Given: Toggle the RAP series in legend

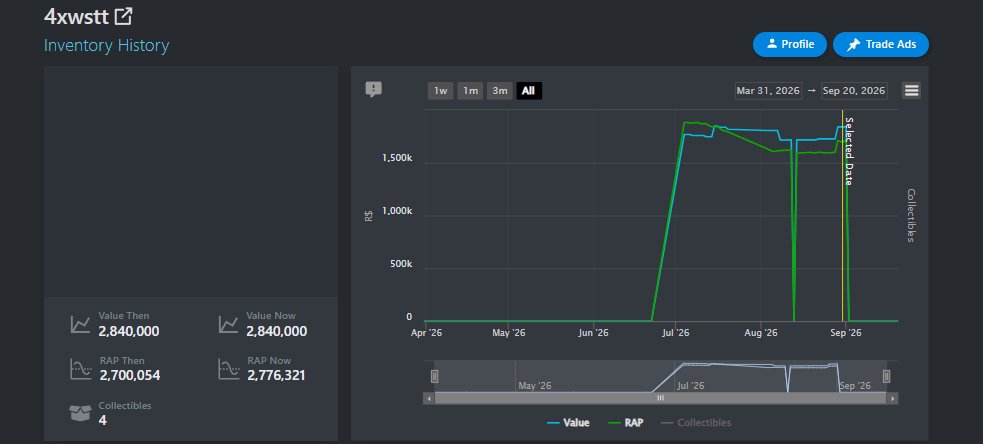Looking at the screenshot, I should tap(626, 423).
